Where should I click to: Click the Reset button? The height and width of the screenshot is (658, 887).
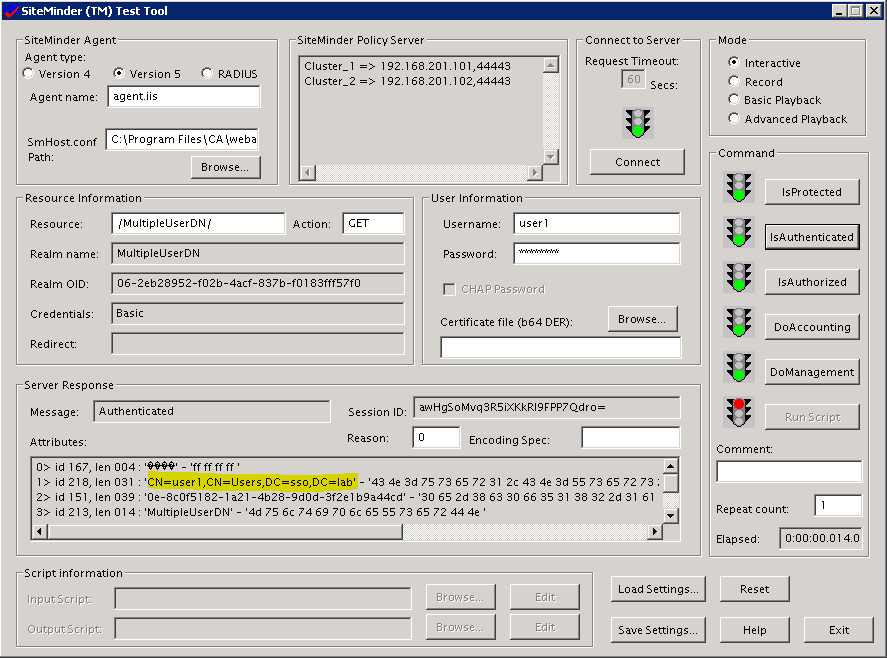[x=755, y=589]
